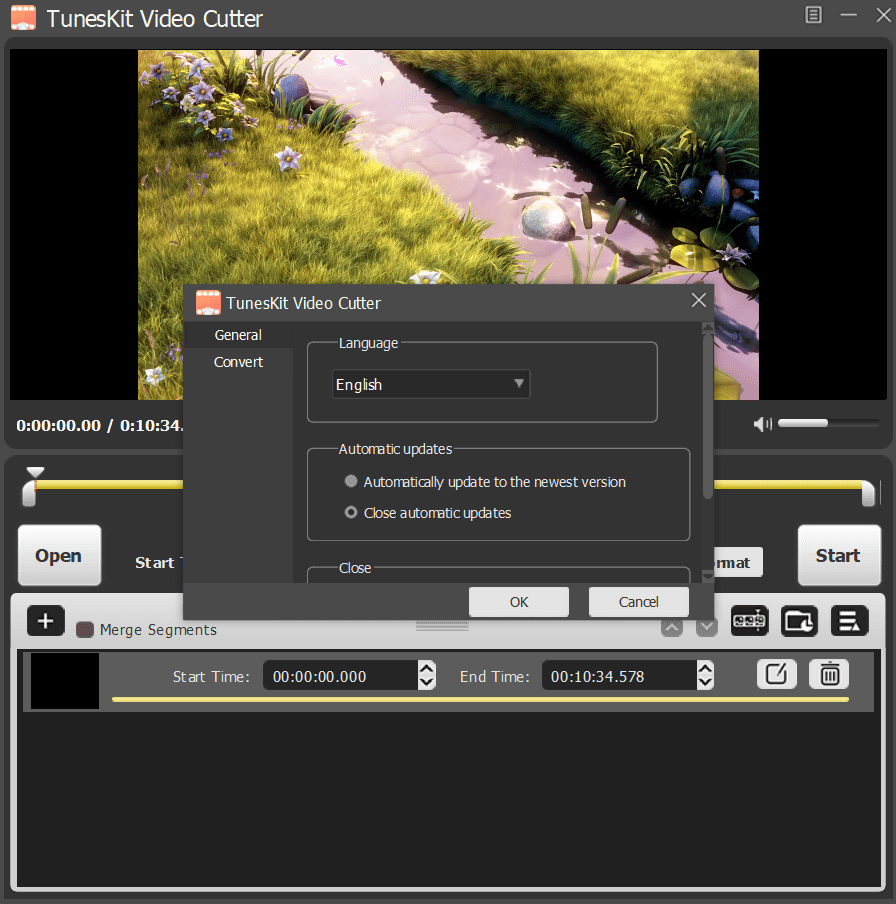Click the playhead marker on the timeline
This screenshot has width=896, height=904.
[35, 473]
